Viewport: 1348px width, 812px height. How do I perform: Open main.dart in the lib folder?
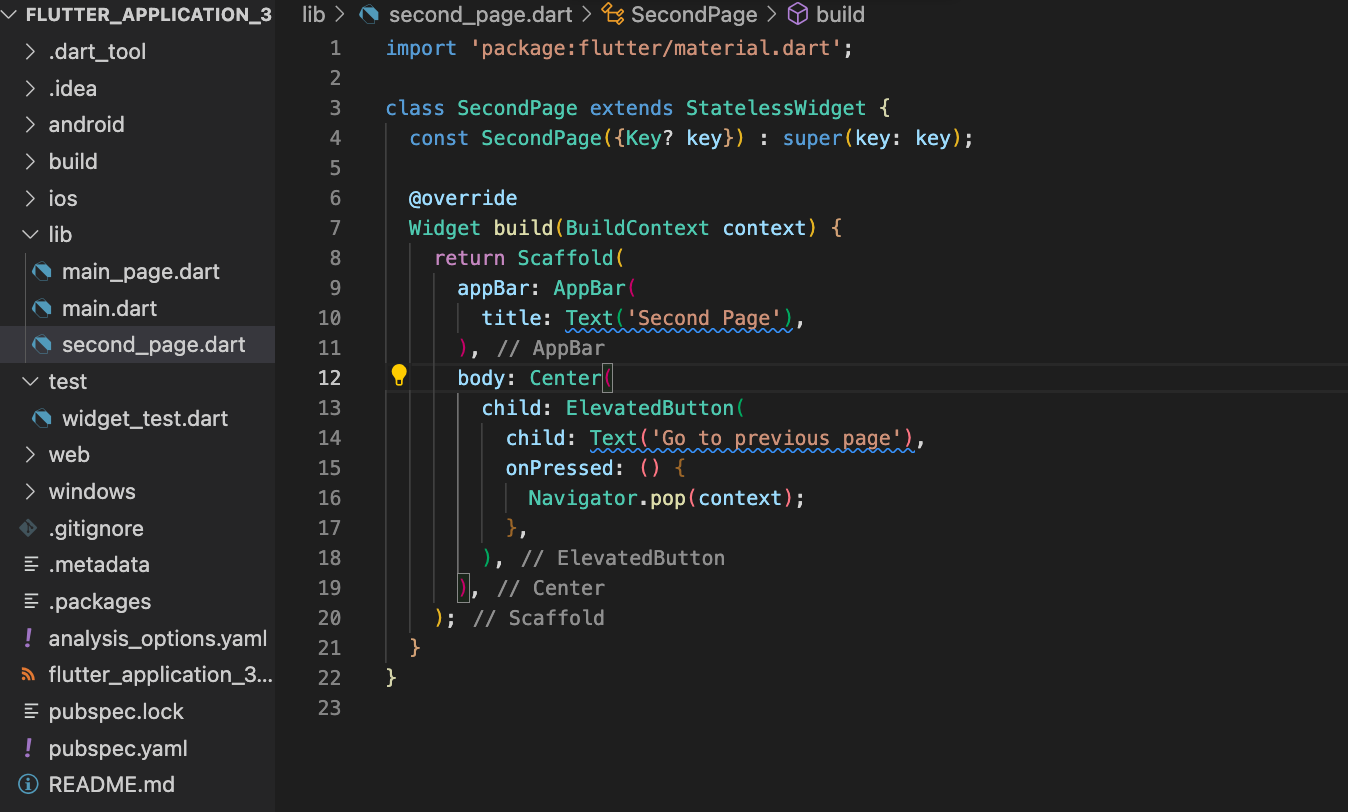[110, 308]
